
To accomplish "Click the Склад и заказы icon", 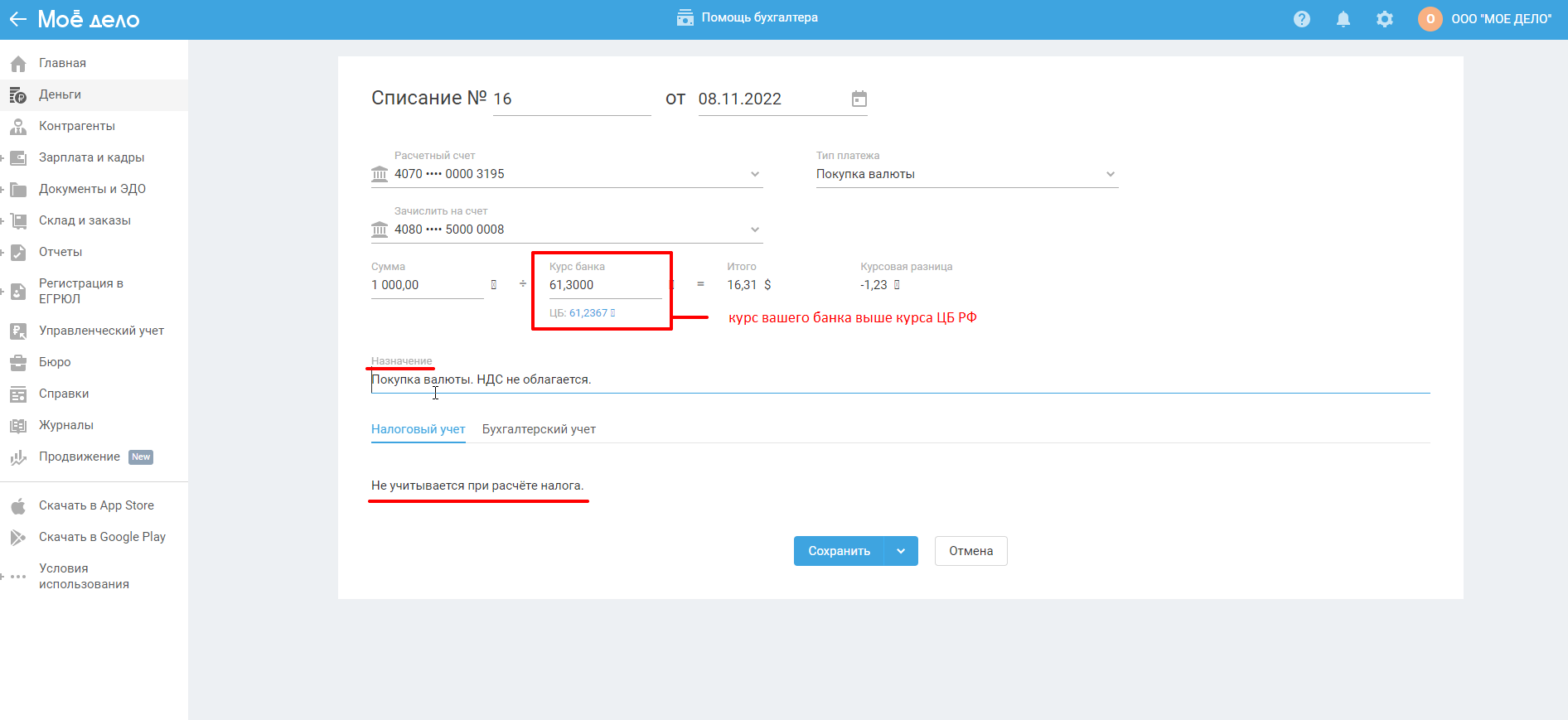I will (18, 221).
